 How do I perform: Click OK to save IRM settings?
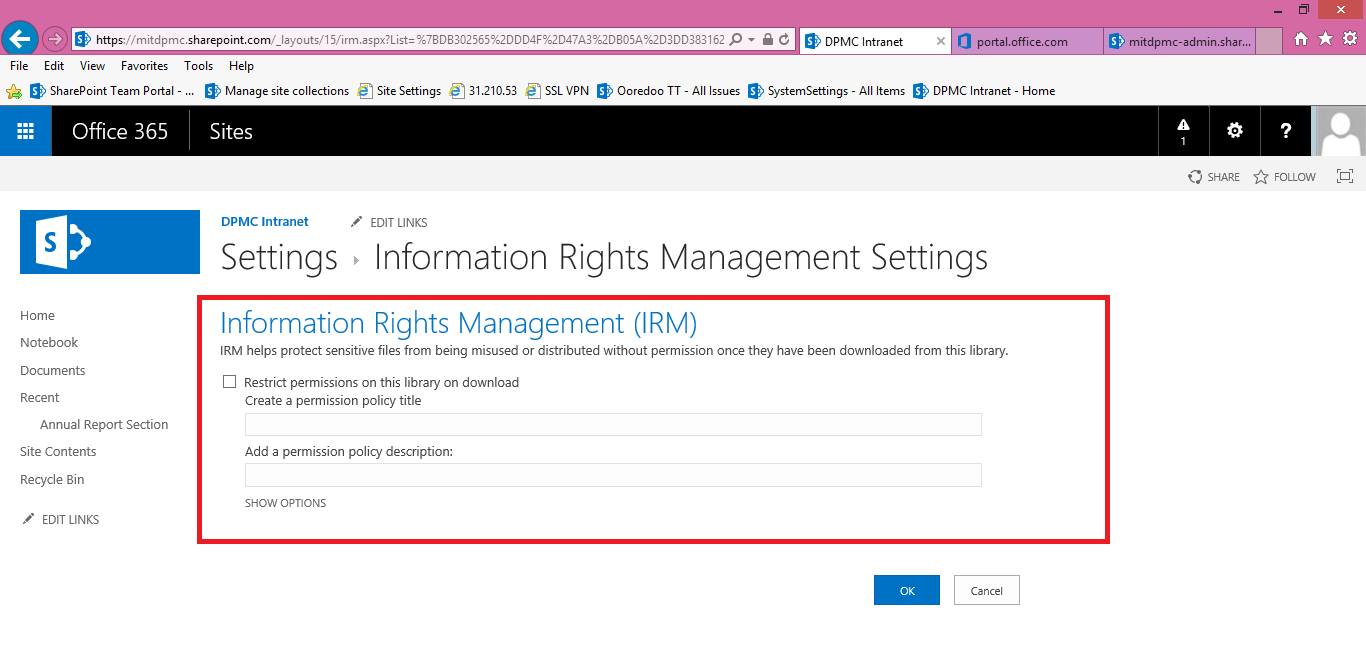coord(906,590)
